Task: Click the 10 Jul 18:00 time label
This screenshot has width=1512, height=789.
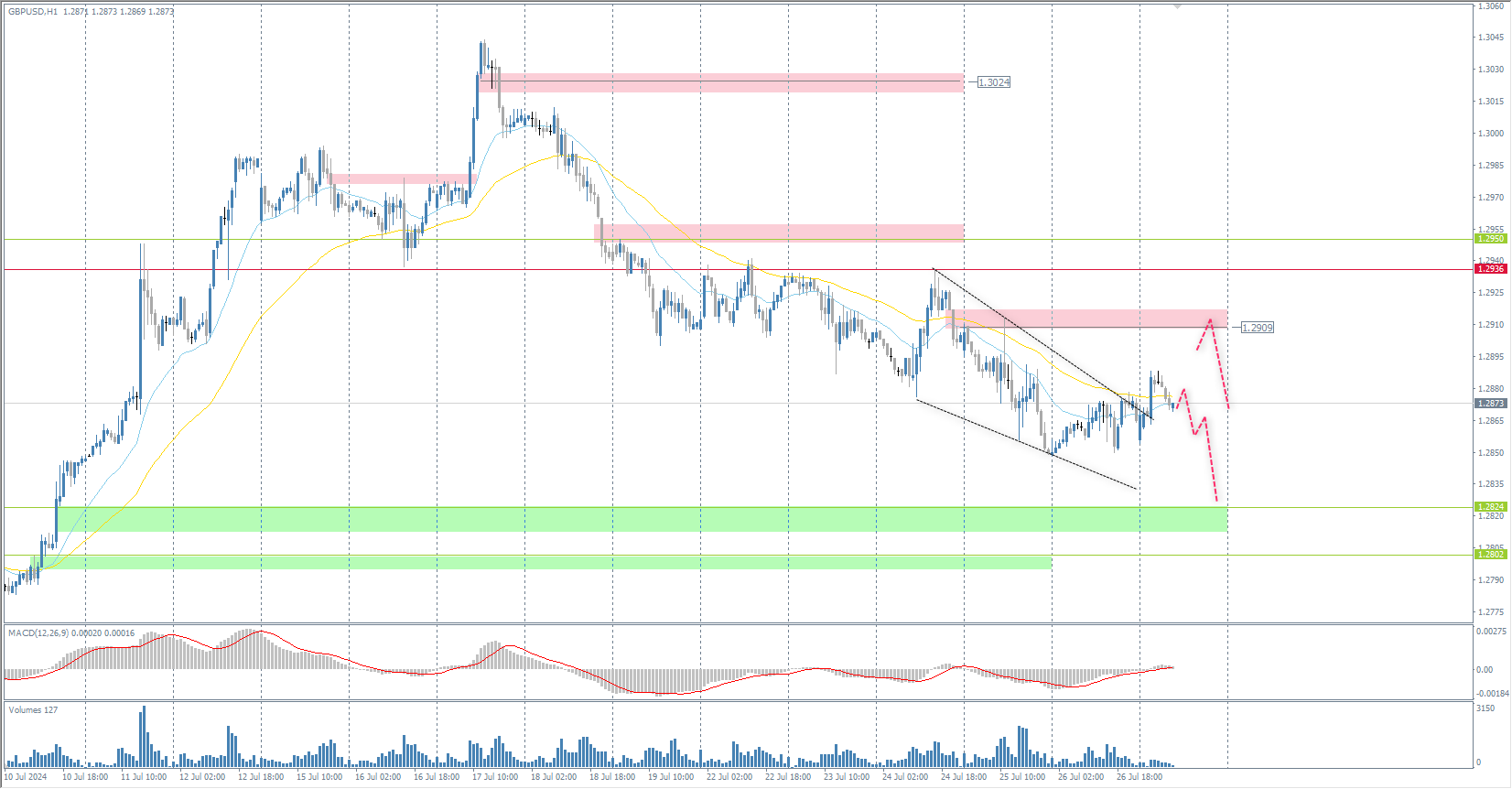Action: click(85, 777)
